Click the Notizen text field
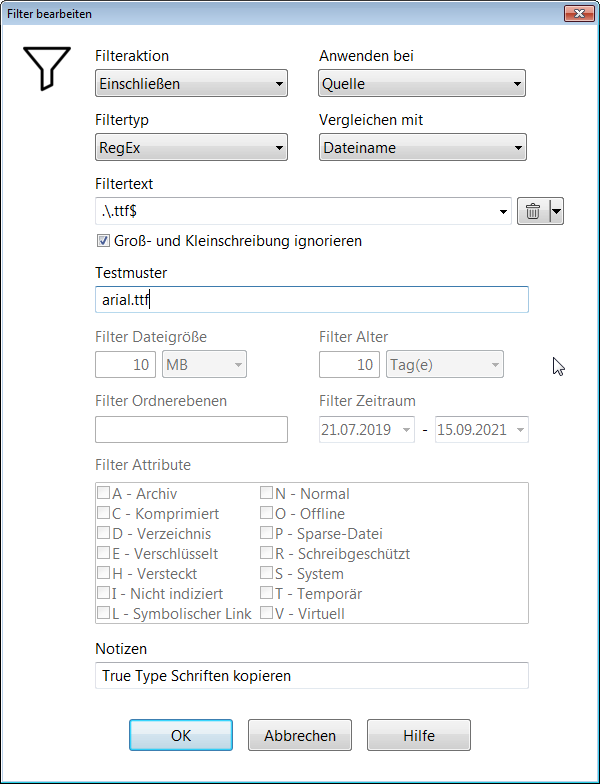The height and width of the screenshot is (784, 600). [310, 676]
